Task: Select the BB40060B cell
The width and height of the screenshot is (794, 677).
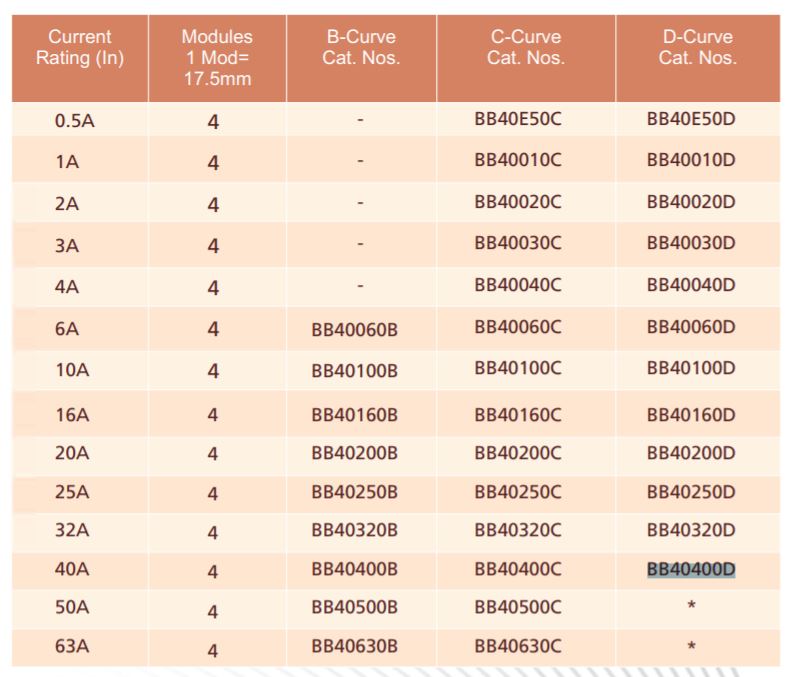Action: pos(354,329)
